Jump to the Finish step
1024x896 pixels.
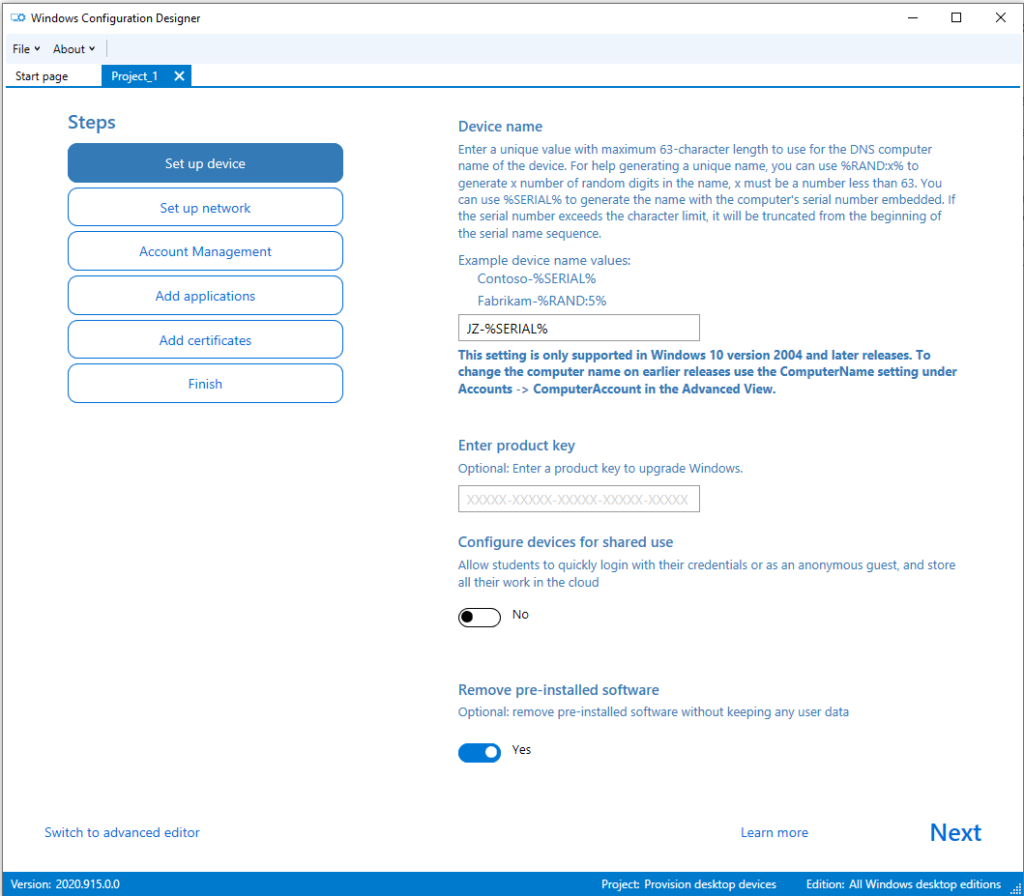[x=205, y=384]
